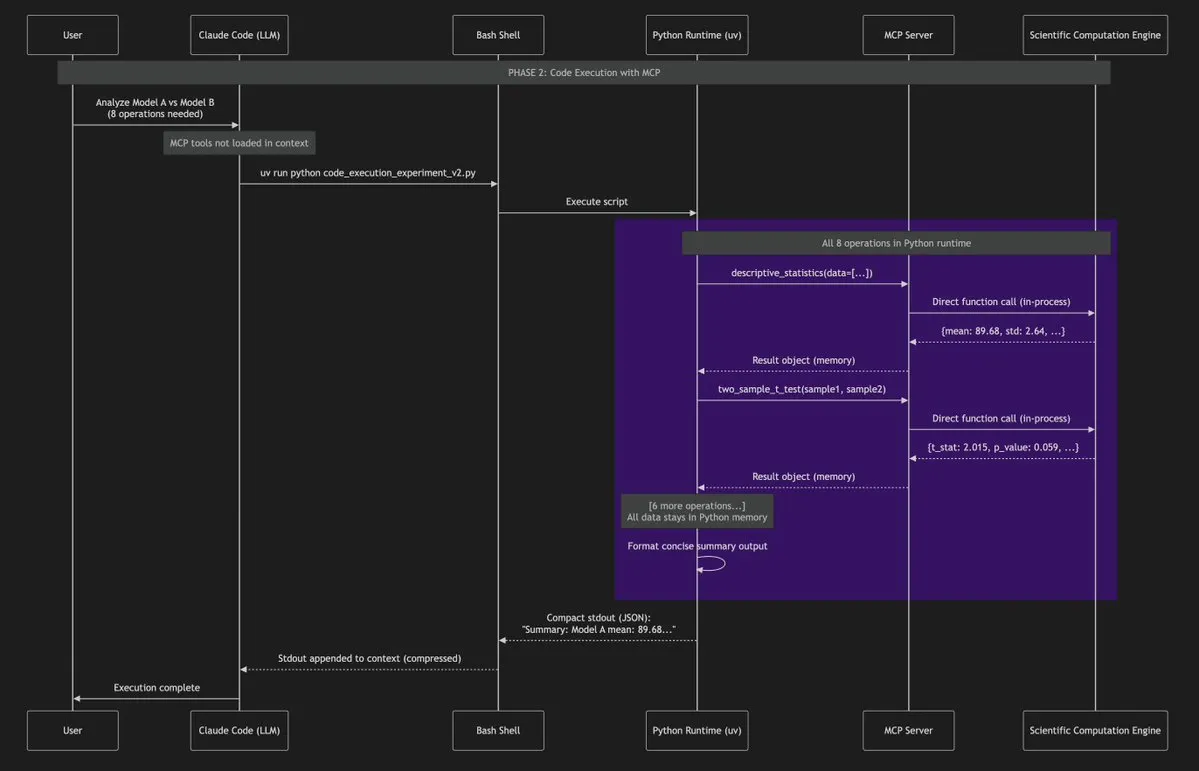Image resolution: width=1199 pixels, height=771 pixels.
Task: Click the User participant box at top
Action: tap(72, 34)
